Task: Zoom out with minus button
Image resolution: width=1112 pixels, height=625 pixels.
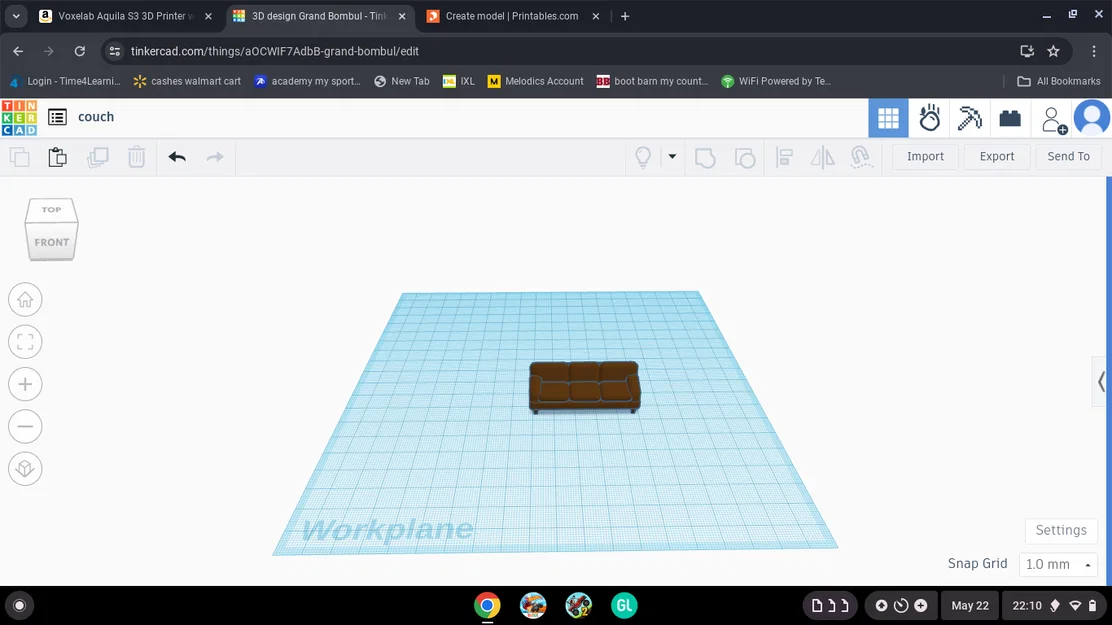Action: pos(25,426)
